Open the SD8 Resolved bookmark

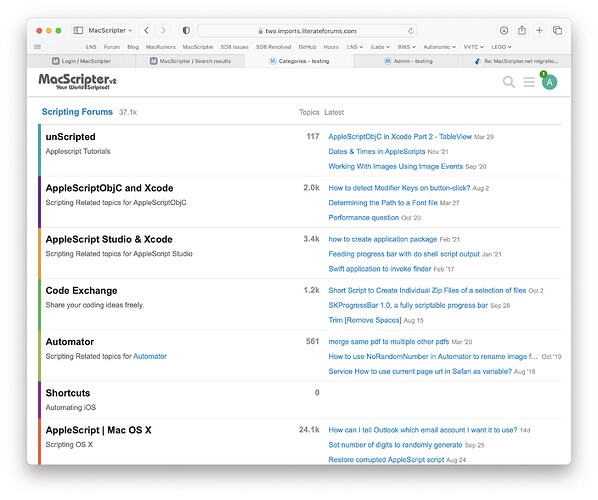click(273, 47)
